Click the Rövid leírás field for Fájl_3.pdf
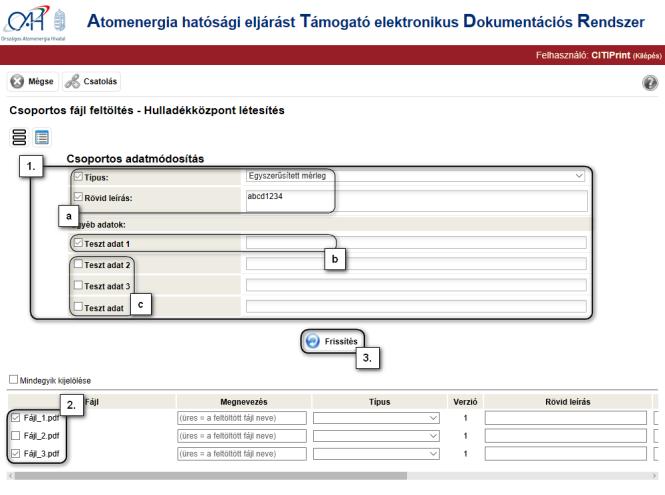The width and height of the screenshot is (665, 495). click(566, 453)
